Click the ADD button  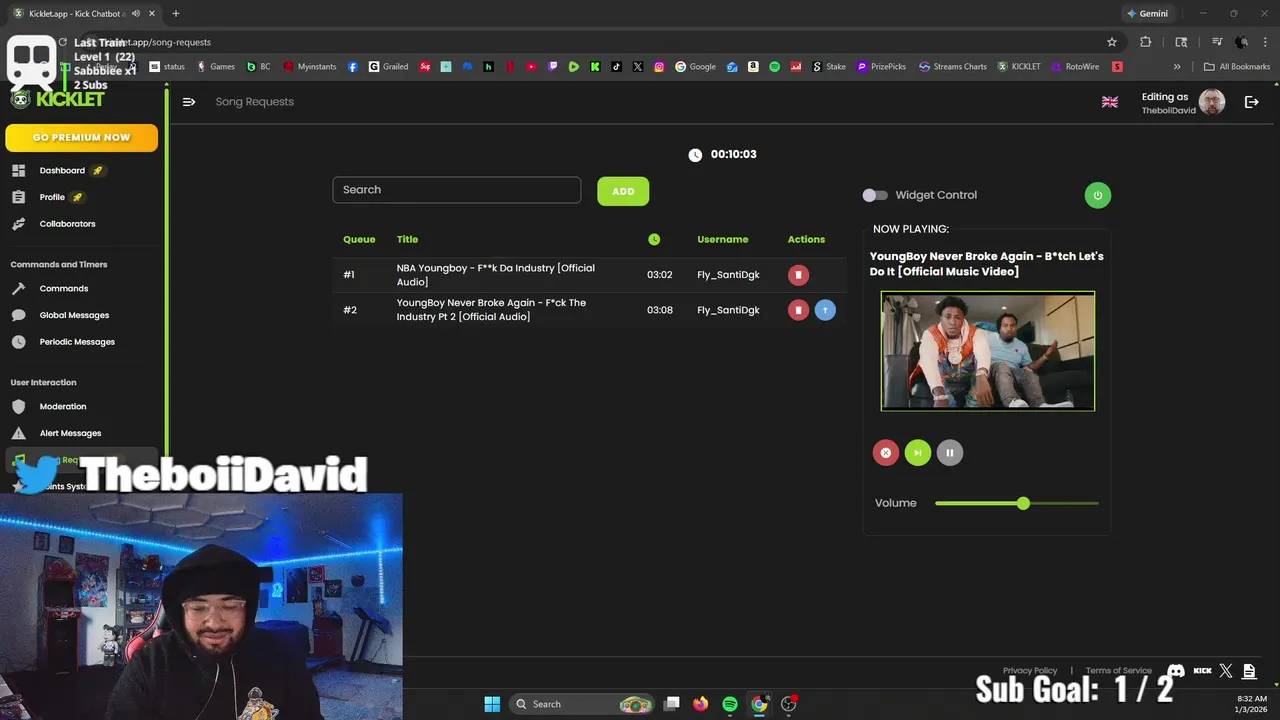click(623, 191)
